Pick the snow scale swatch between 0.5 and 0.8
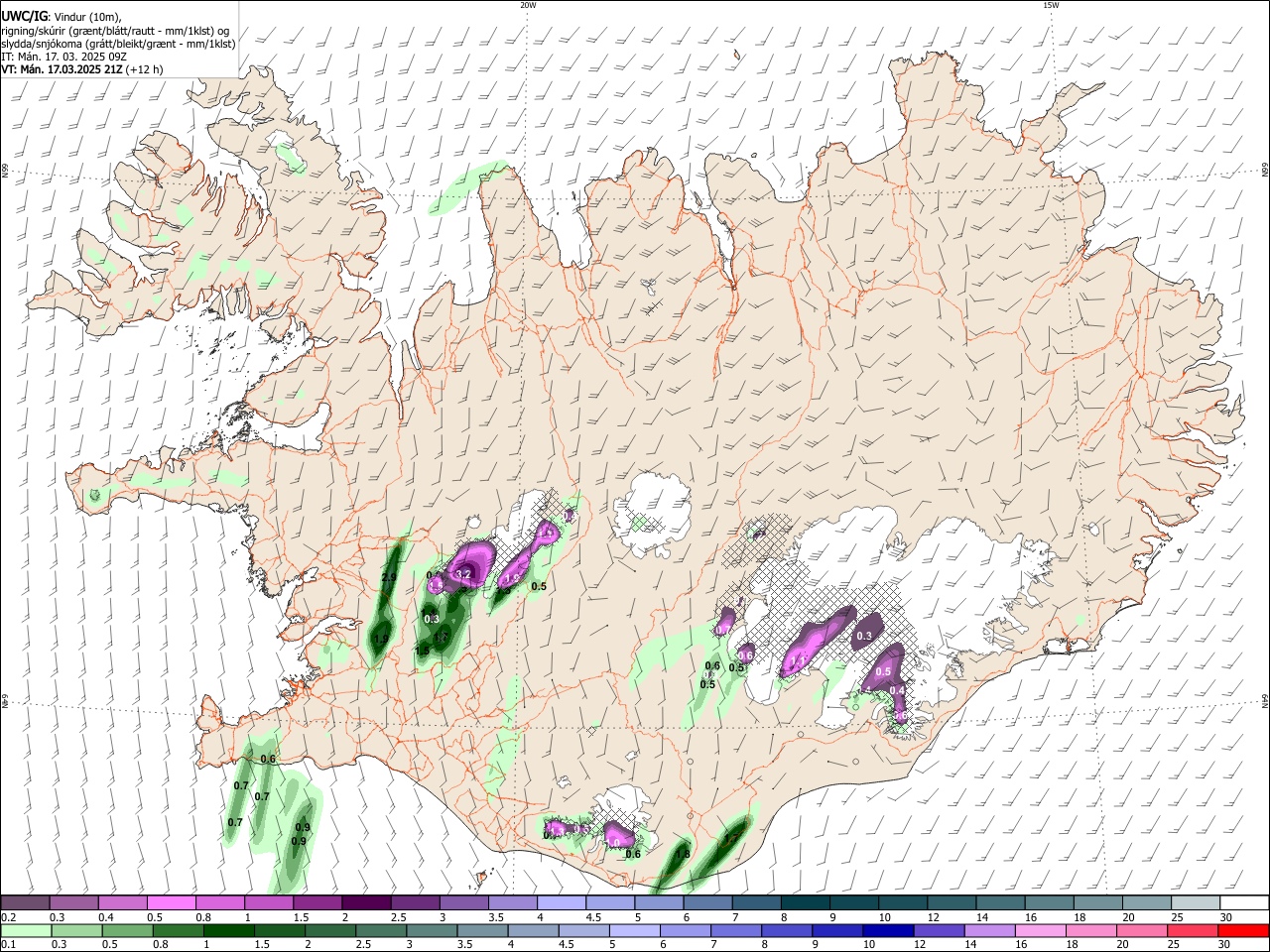Image resolution: width=1270 pixels, height=952 pixels. pos(171,903)
